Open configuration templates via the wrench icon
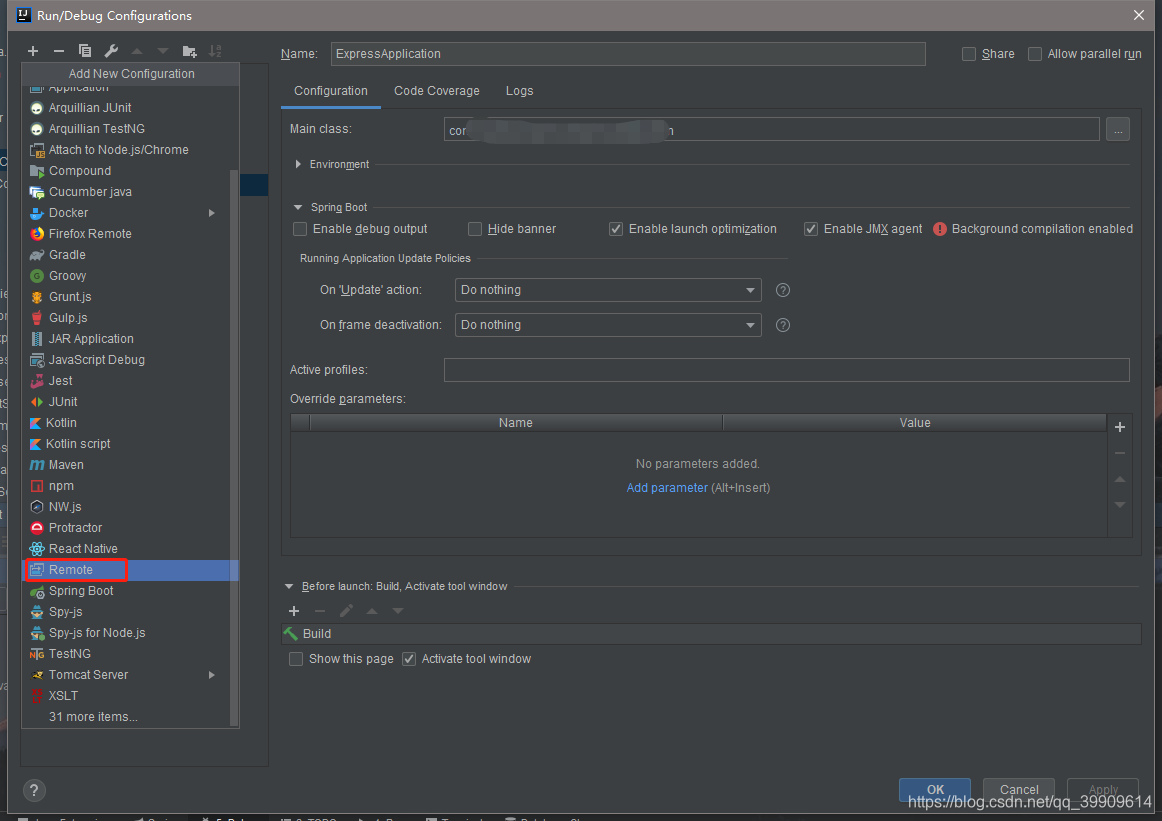 coord(111,50)
